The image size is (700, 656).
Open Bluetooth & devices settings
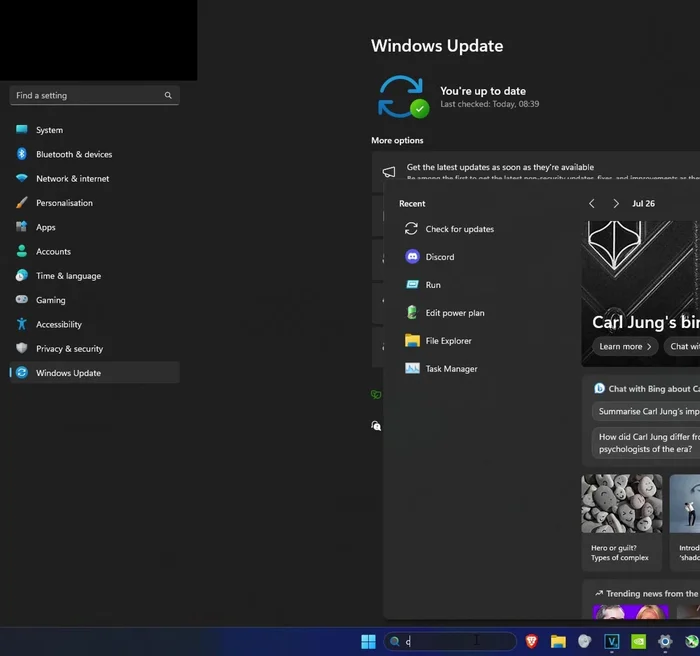[94, 154]
